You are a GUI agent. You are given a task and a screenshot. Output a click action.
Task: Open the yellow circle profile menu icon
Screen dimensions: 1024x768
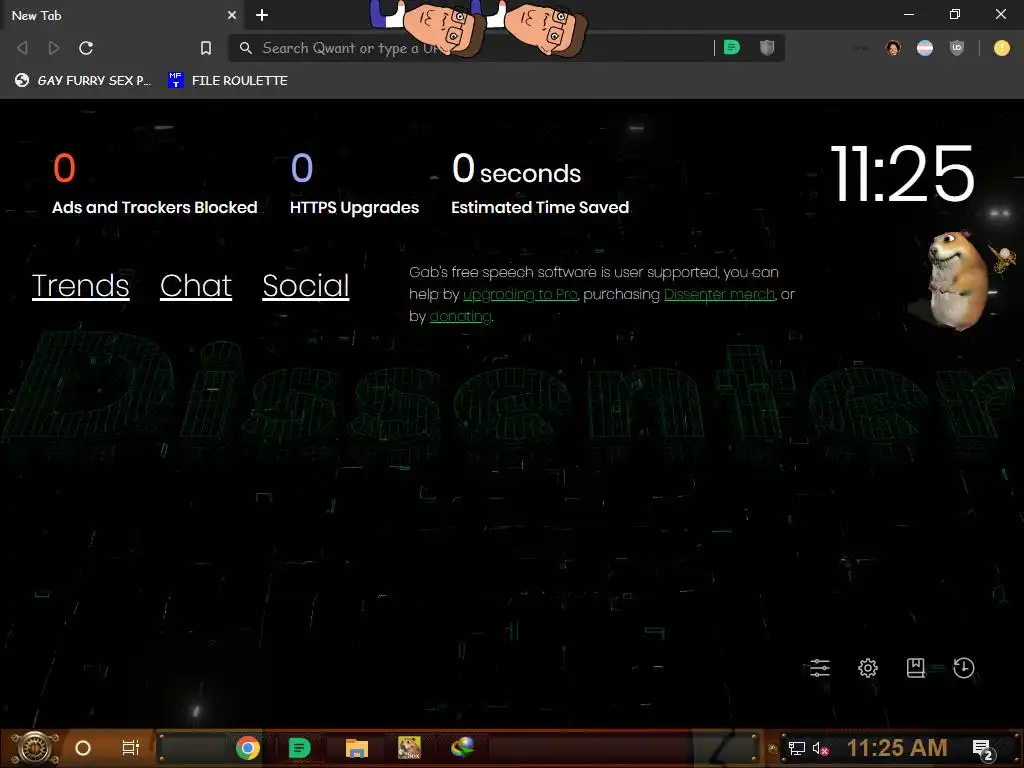pyautogui.click(x=1001, y=48)
